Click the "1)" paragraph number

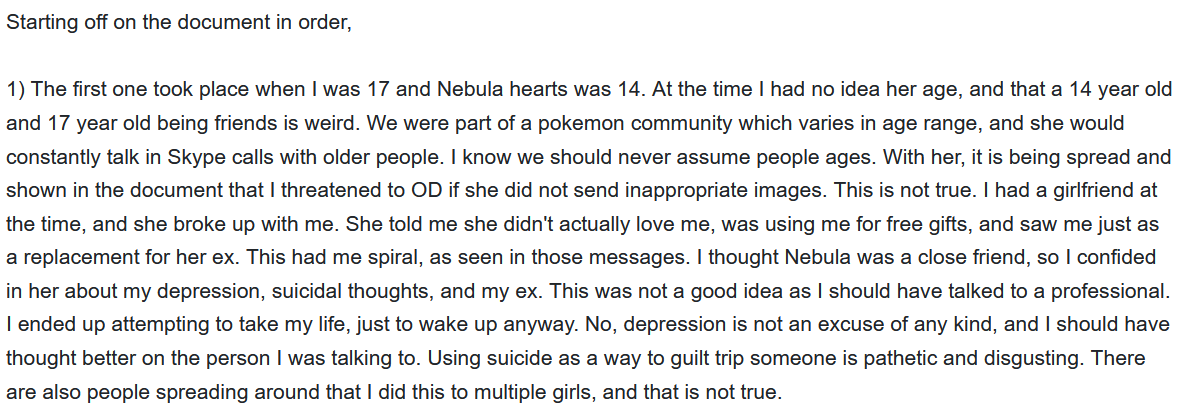(x=15, y=90)
